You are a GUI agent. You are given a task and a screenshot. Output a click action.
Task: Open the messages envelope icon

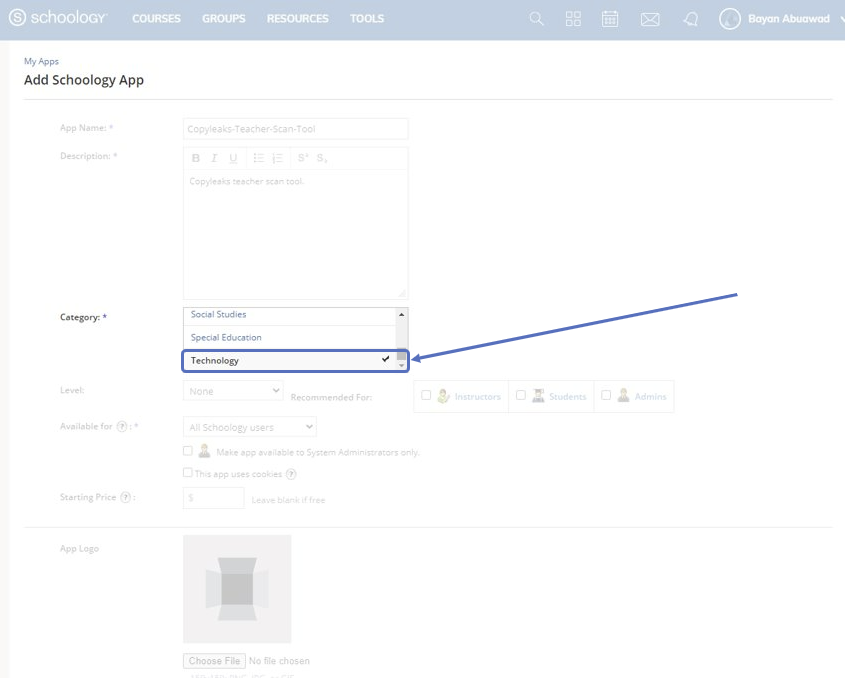coord(650,20)
